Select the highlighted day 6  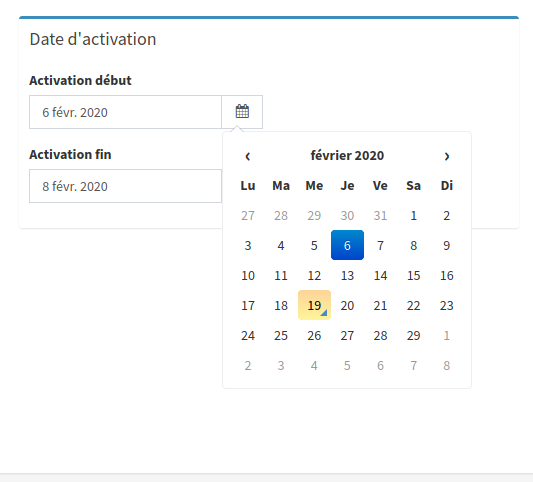click(x=347, y=245)
